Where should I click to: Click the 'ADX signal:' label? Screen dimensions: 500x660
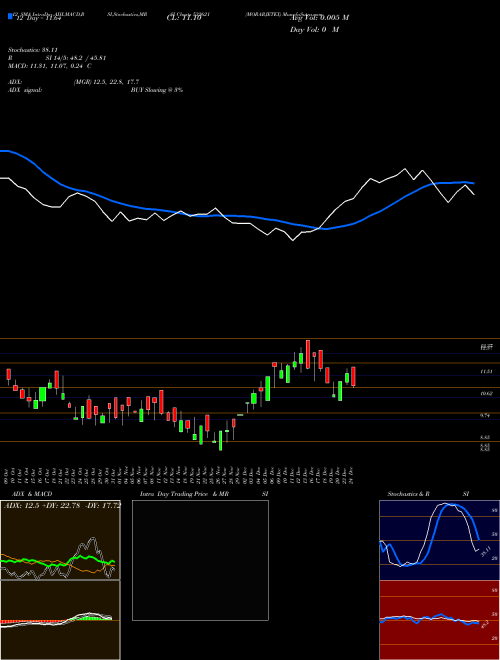click(x=25, y=90)
